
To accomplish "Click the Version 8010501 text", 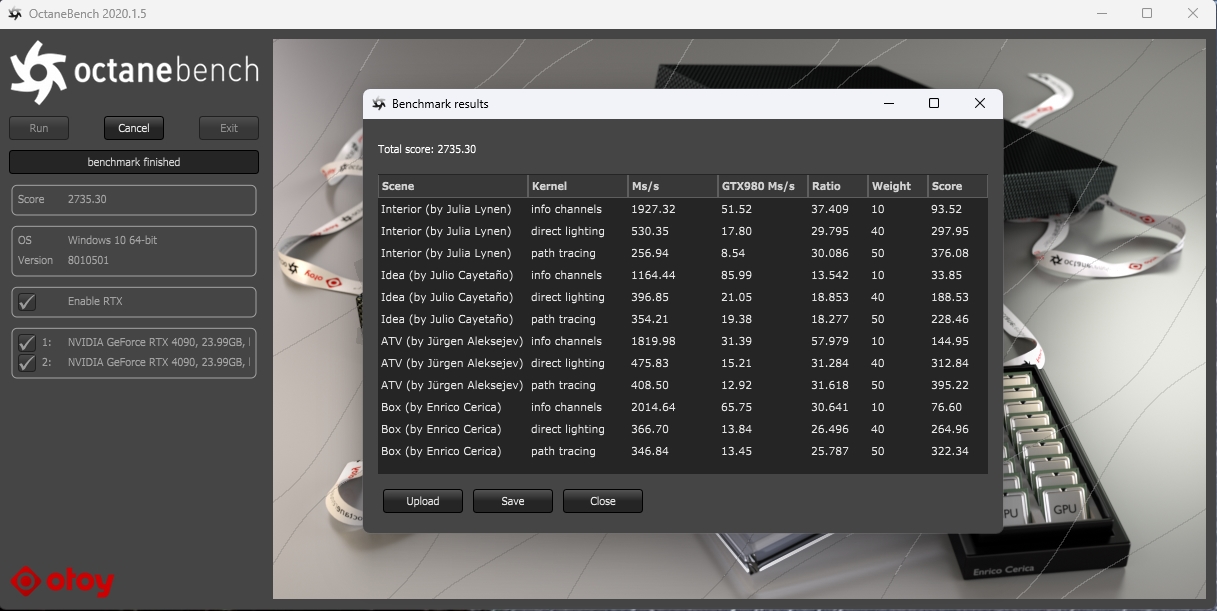I will [x=87, y=260].
